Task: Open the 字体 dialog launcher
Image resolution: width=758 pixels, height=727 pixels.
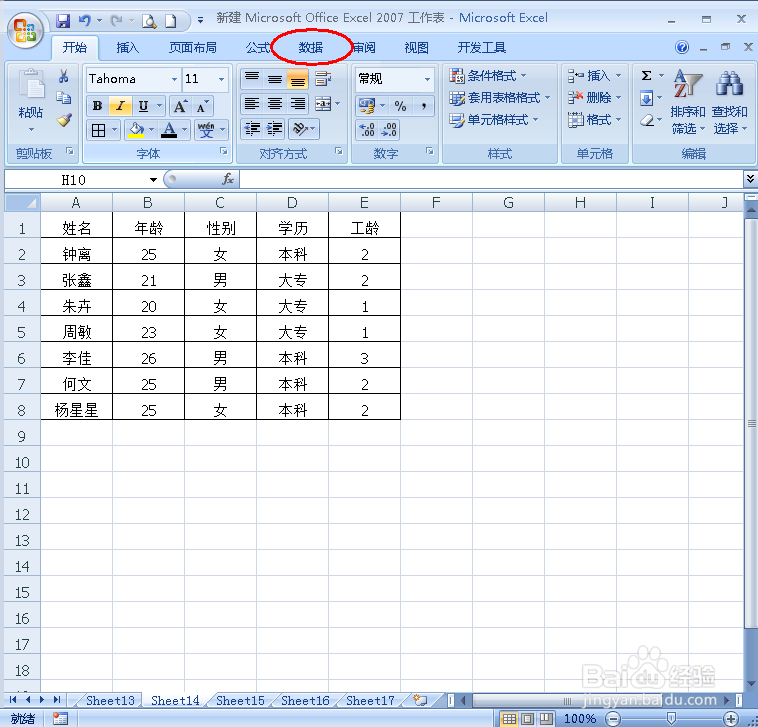Action: pyautogui.click(x=224, y=152)
